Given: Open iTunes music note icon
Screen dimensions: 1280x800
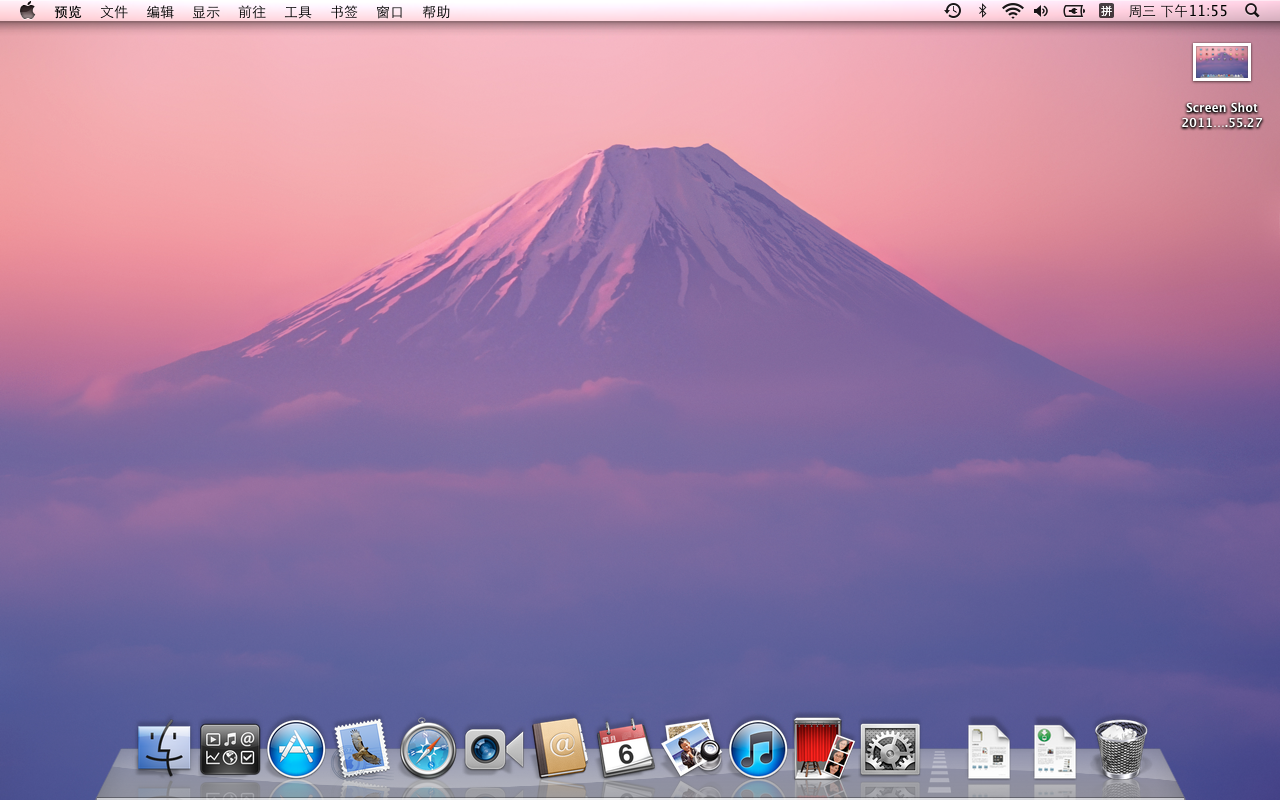Looking at the screenshot, I should (x=758, y=749).
